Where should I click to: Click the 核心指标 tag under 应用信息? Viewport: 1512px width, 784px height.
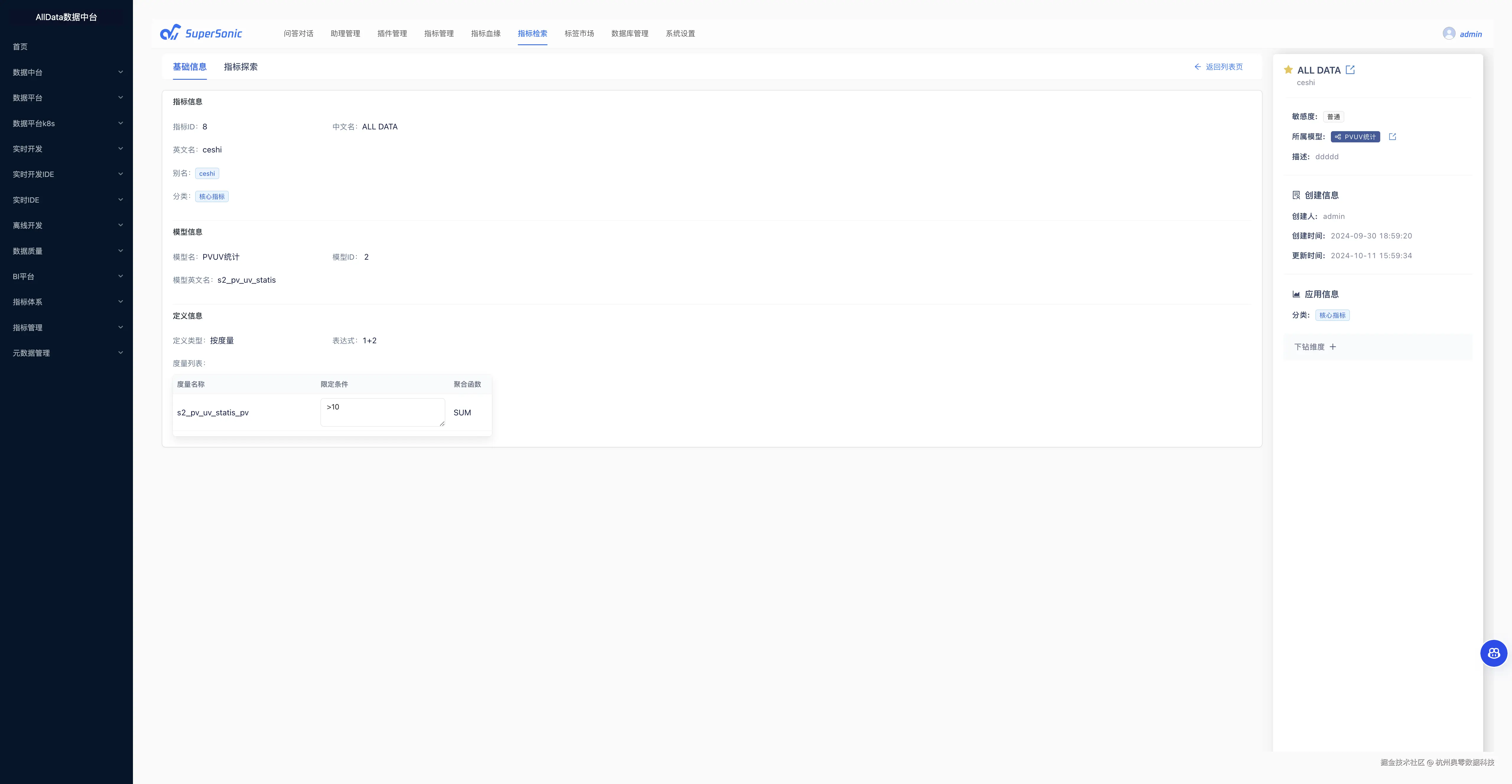tap(1332, 315)
